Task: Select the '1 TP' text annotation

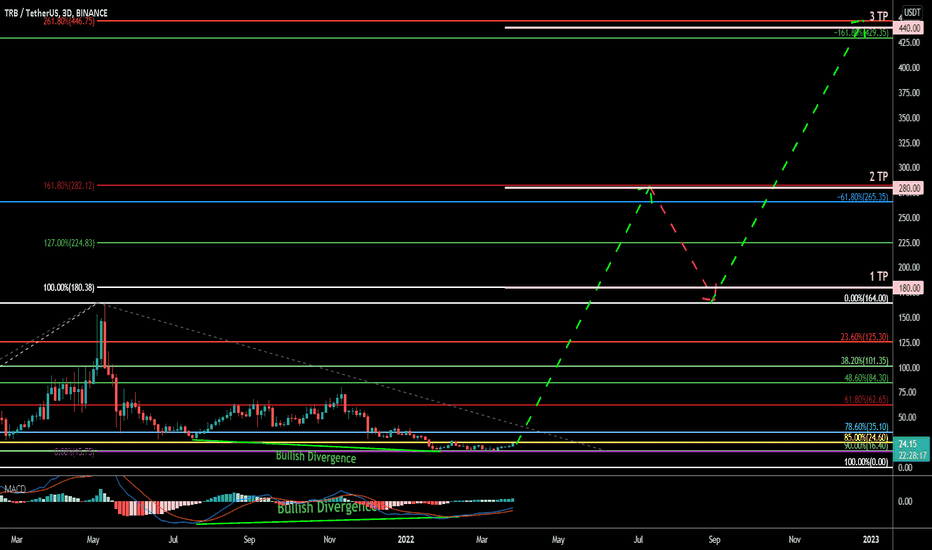Action: click(x=879, y=276)
